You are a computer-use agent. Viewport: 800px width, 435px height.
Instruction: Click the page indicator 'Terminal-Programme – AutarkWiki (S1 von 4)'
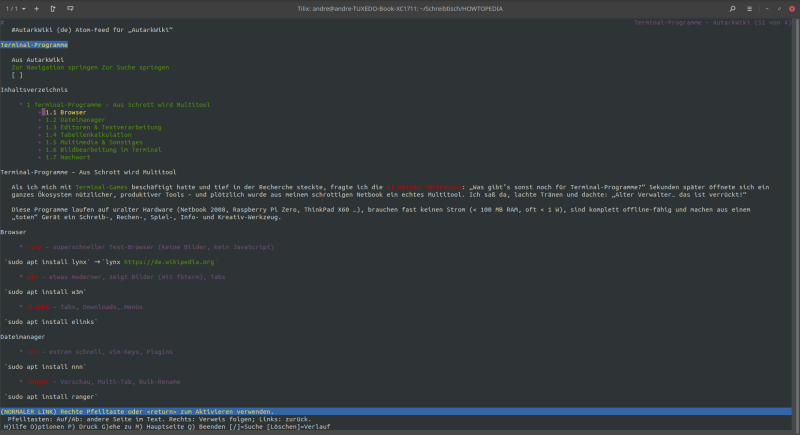click(713, 22)
